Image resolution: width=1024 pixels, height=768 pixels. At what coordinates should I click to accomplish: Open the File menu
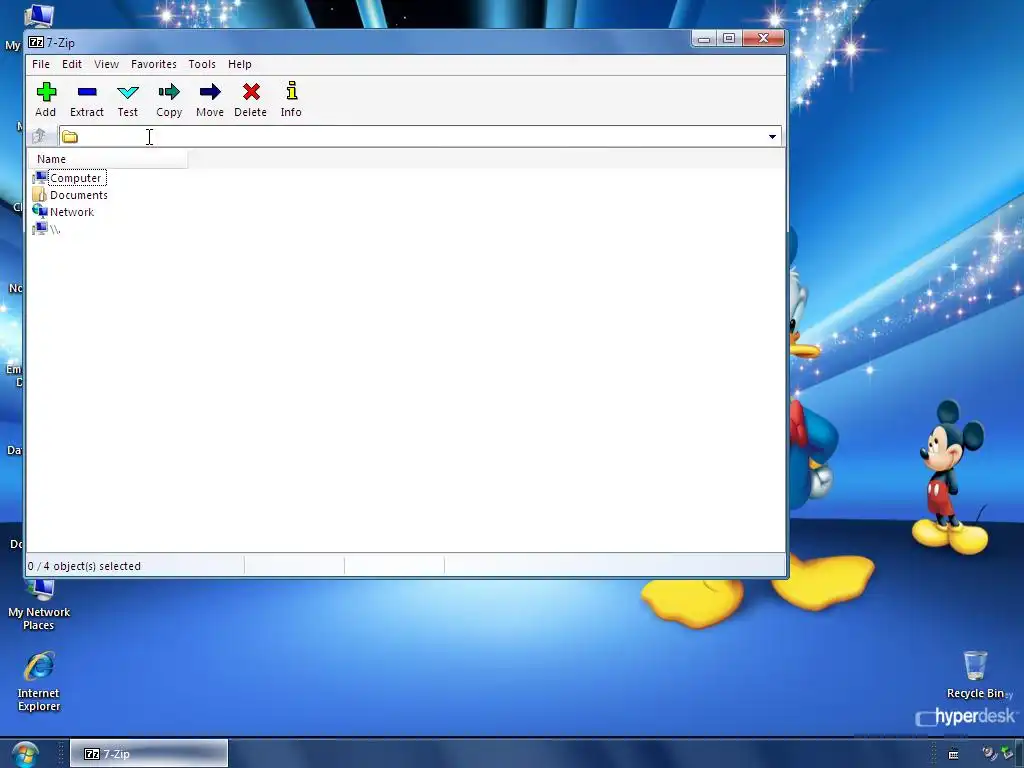(40, 64)
